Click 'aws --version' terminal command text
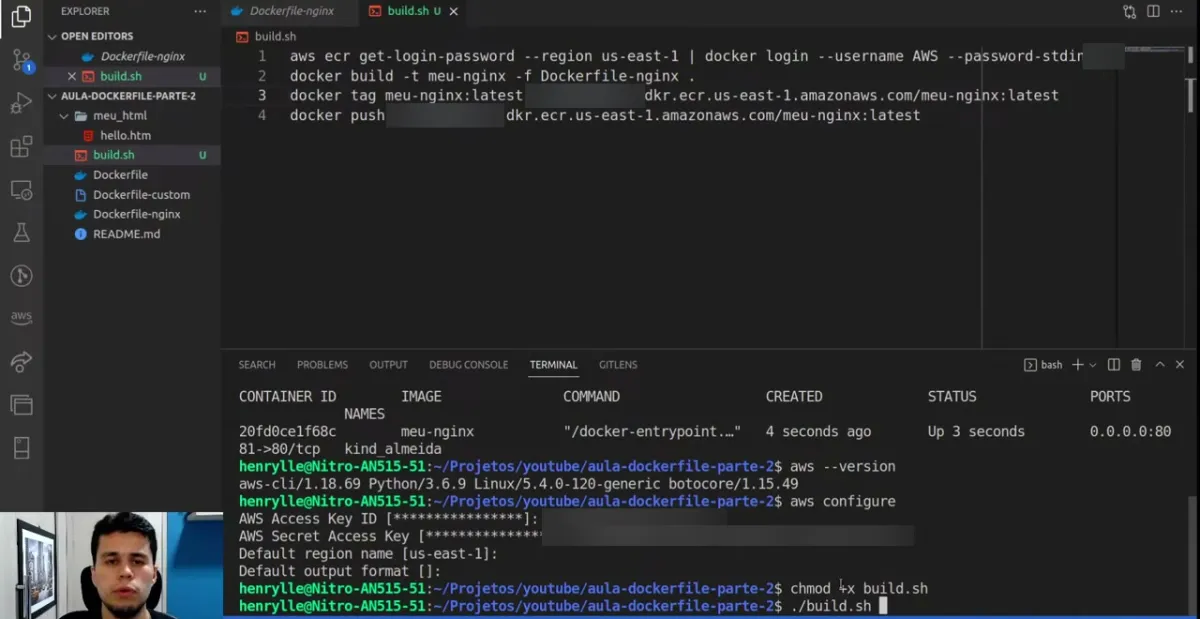 pos(843,466)
